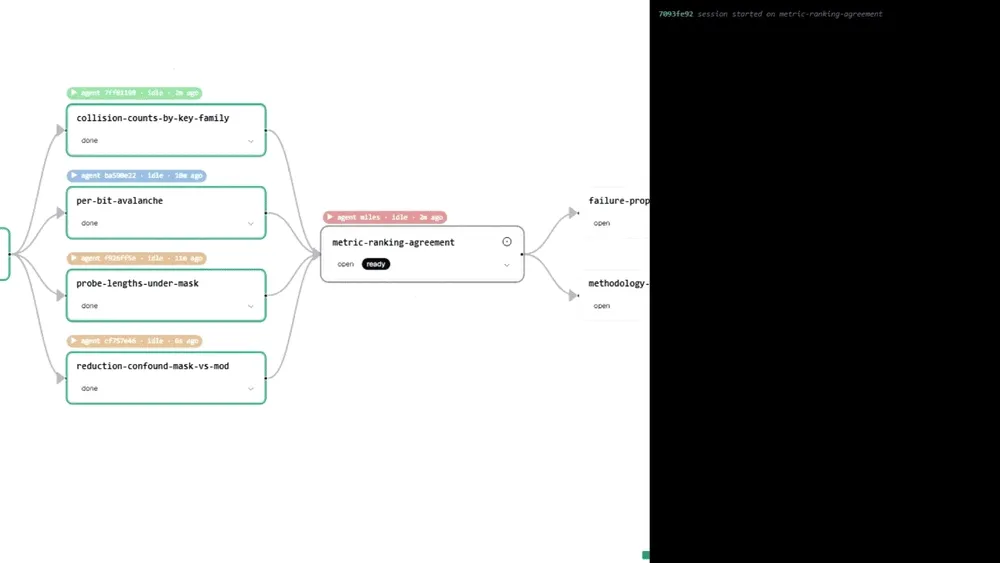The height and width of the screenshot is (563, 1000).
Task: Click 'done' status on per-bit-avalanche
Action: [89, 223]
